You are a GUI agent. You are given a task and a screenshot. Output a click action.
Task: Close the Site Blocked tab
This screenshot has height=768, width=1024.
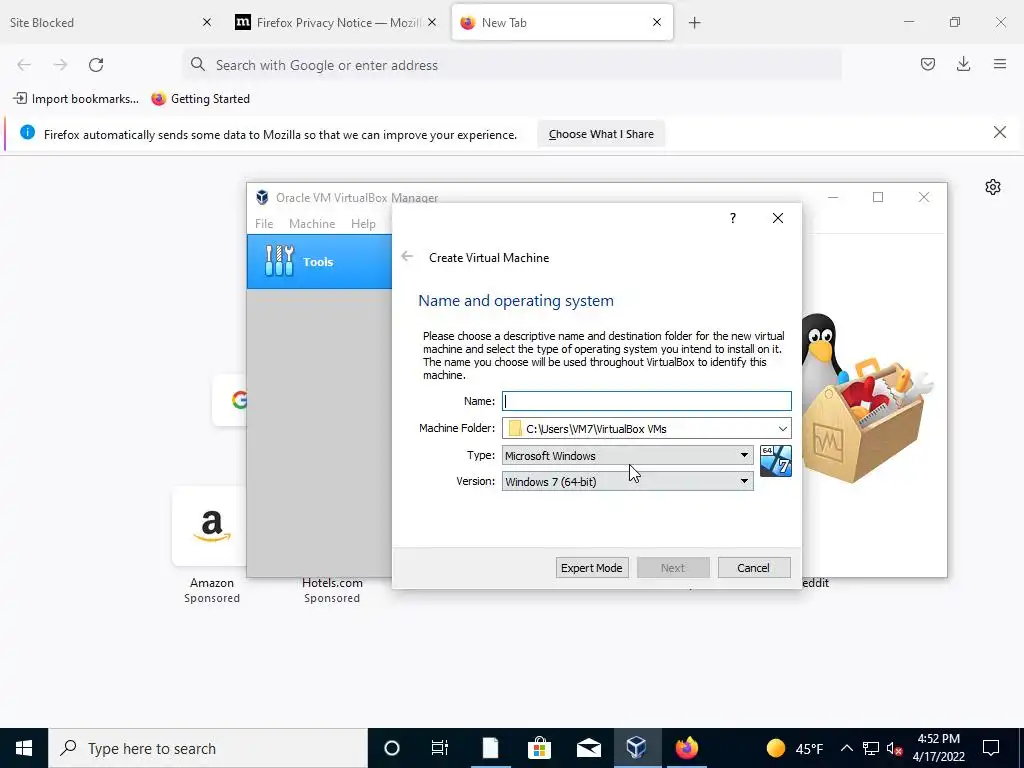click(x=207, y=22)
